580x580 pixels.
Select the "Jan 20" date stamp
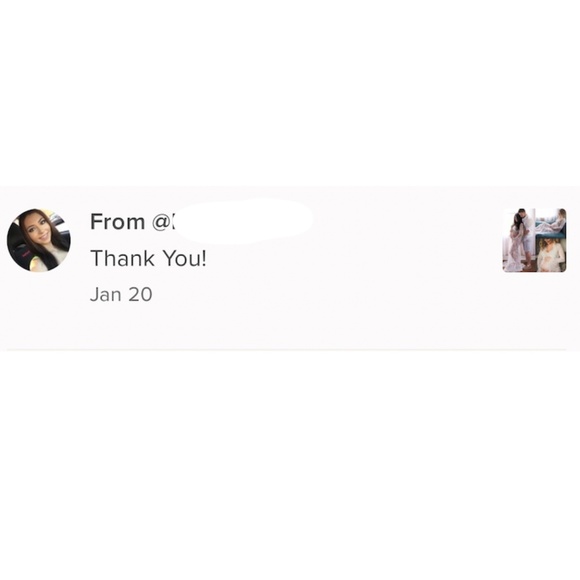(121, 294)
